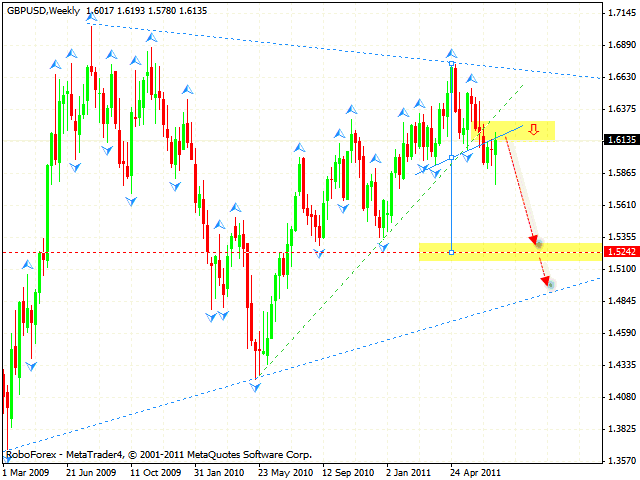Click the black current price label 1.6135

click(x=621, y=140)
